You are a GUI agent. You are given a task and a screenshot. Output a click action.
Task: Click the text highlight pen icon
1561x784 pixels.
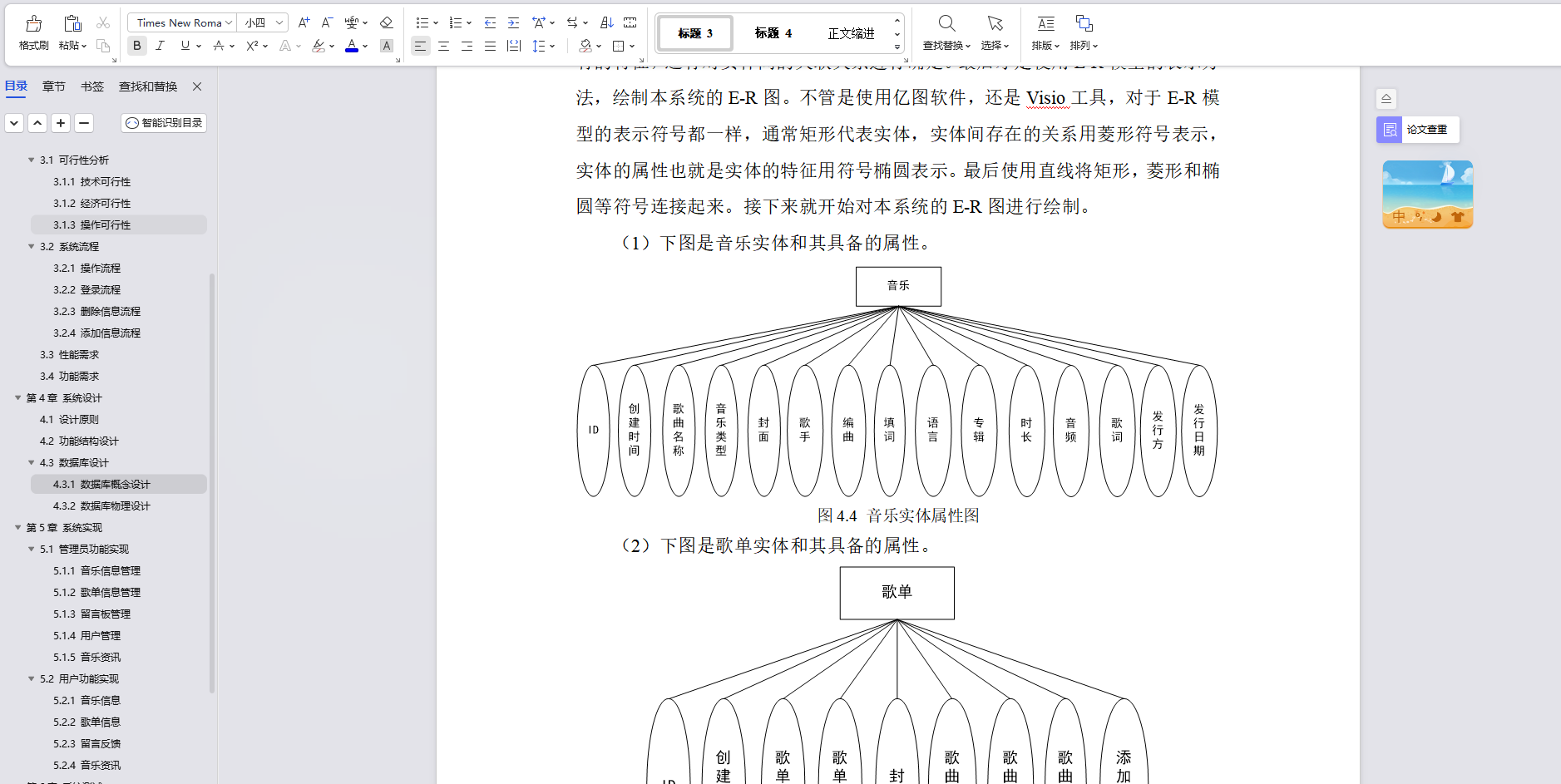tap(319, 46)
